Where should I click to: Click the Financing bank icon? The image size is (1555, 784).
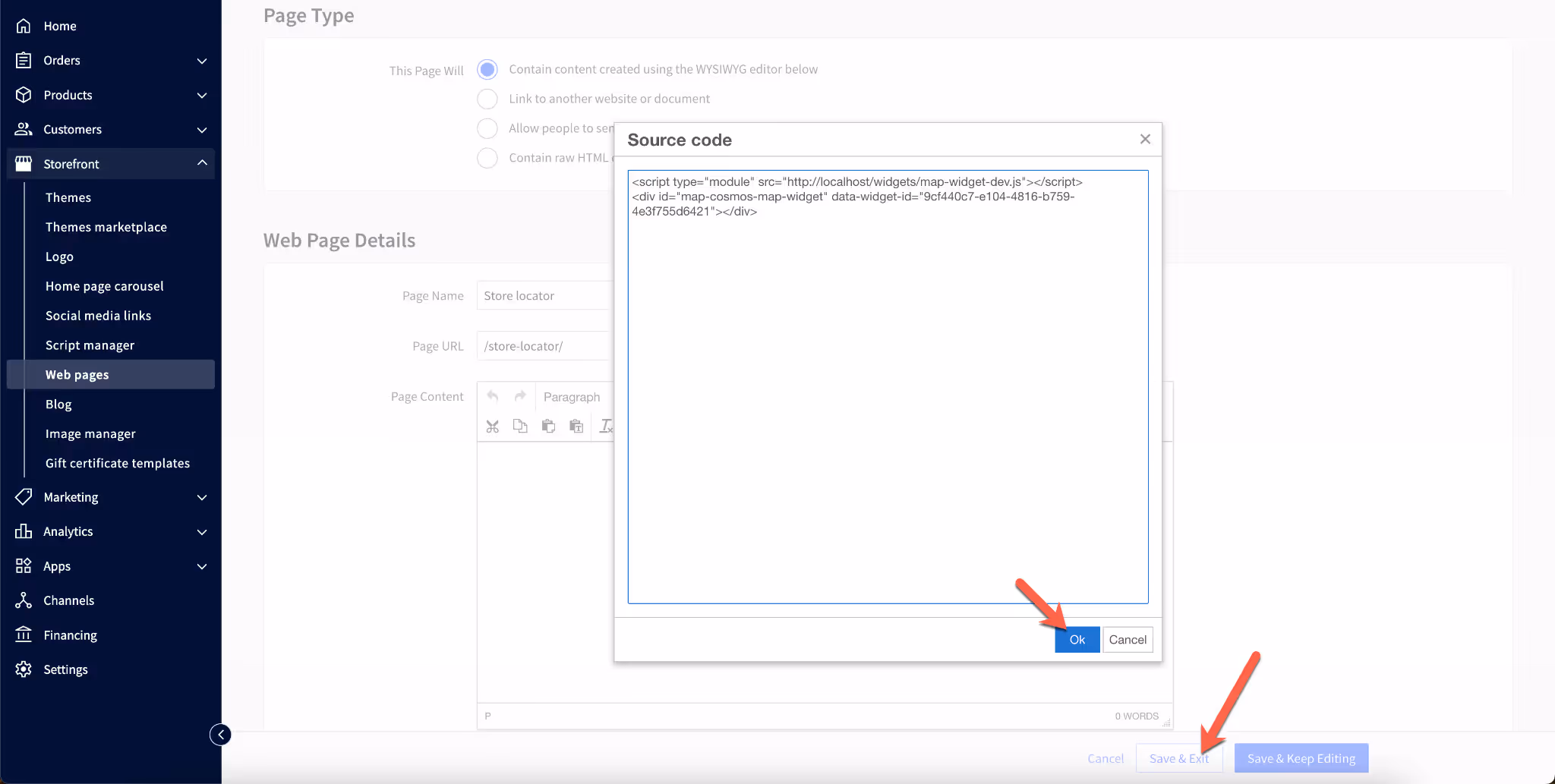click(24, 634)
